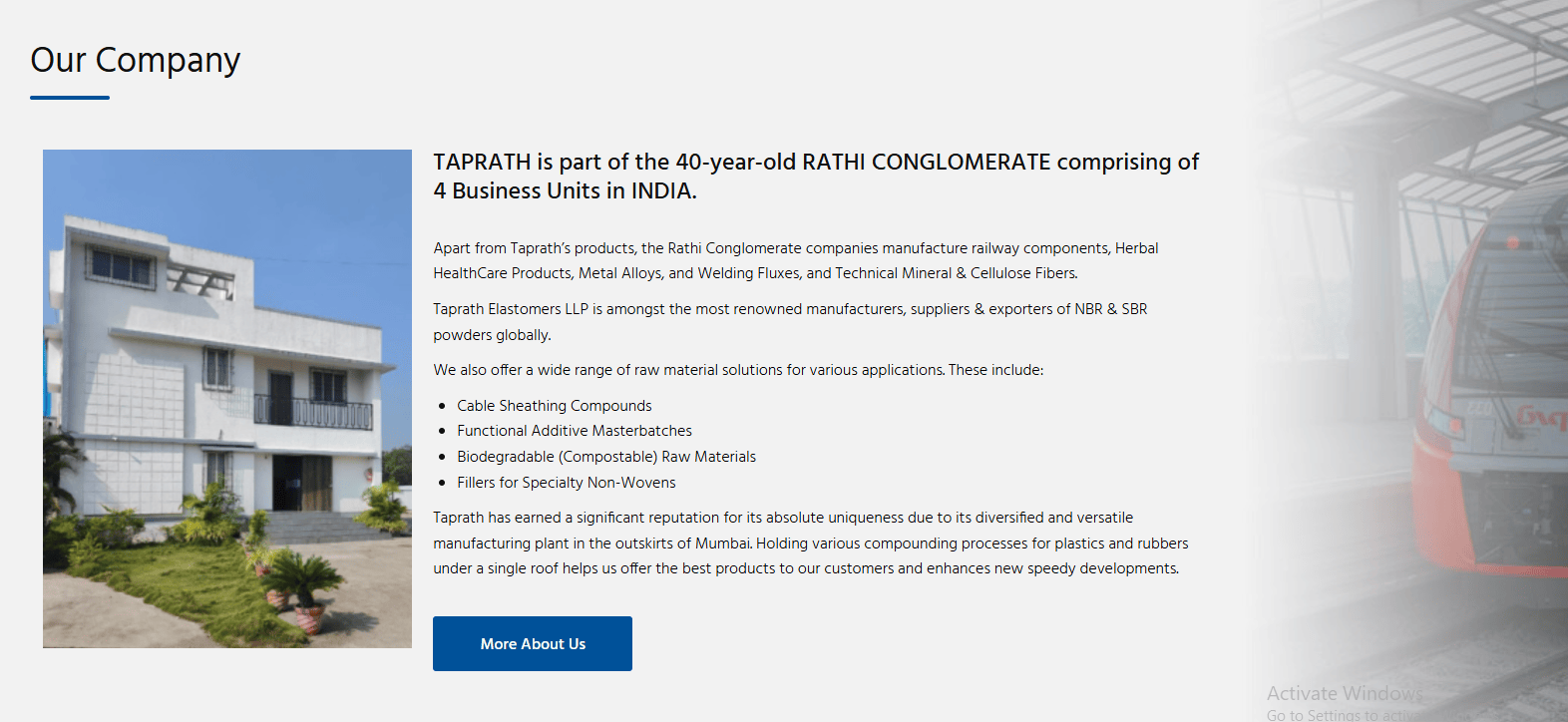Click the bullet dot before Cable Sheathing
This screenshot has height=722, width=1568.
[x=442, y=407]
